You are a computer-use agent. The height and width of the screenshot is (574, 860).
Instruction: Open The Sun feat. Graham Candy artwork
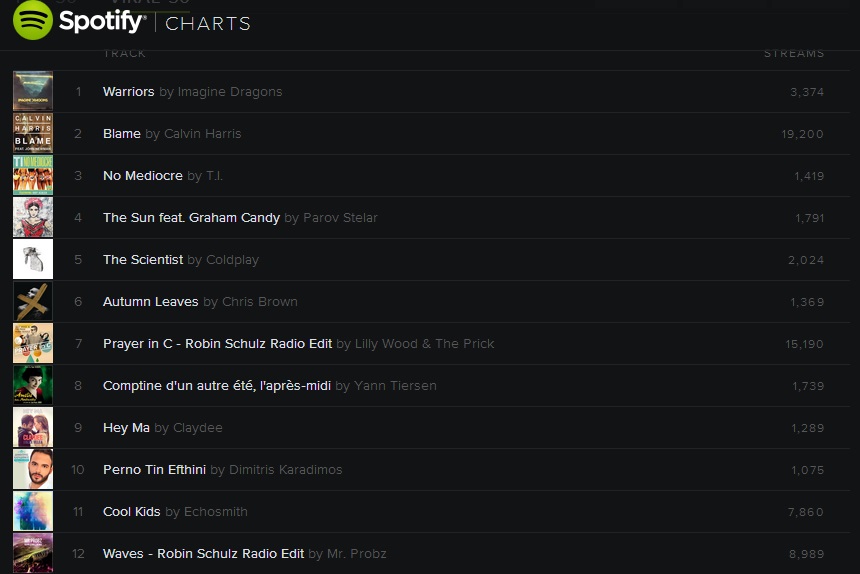pyautogui.click(x=33, y=217)
